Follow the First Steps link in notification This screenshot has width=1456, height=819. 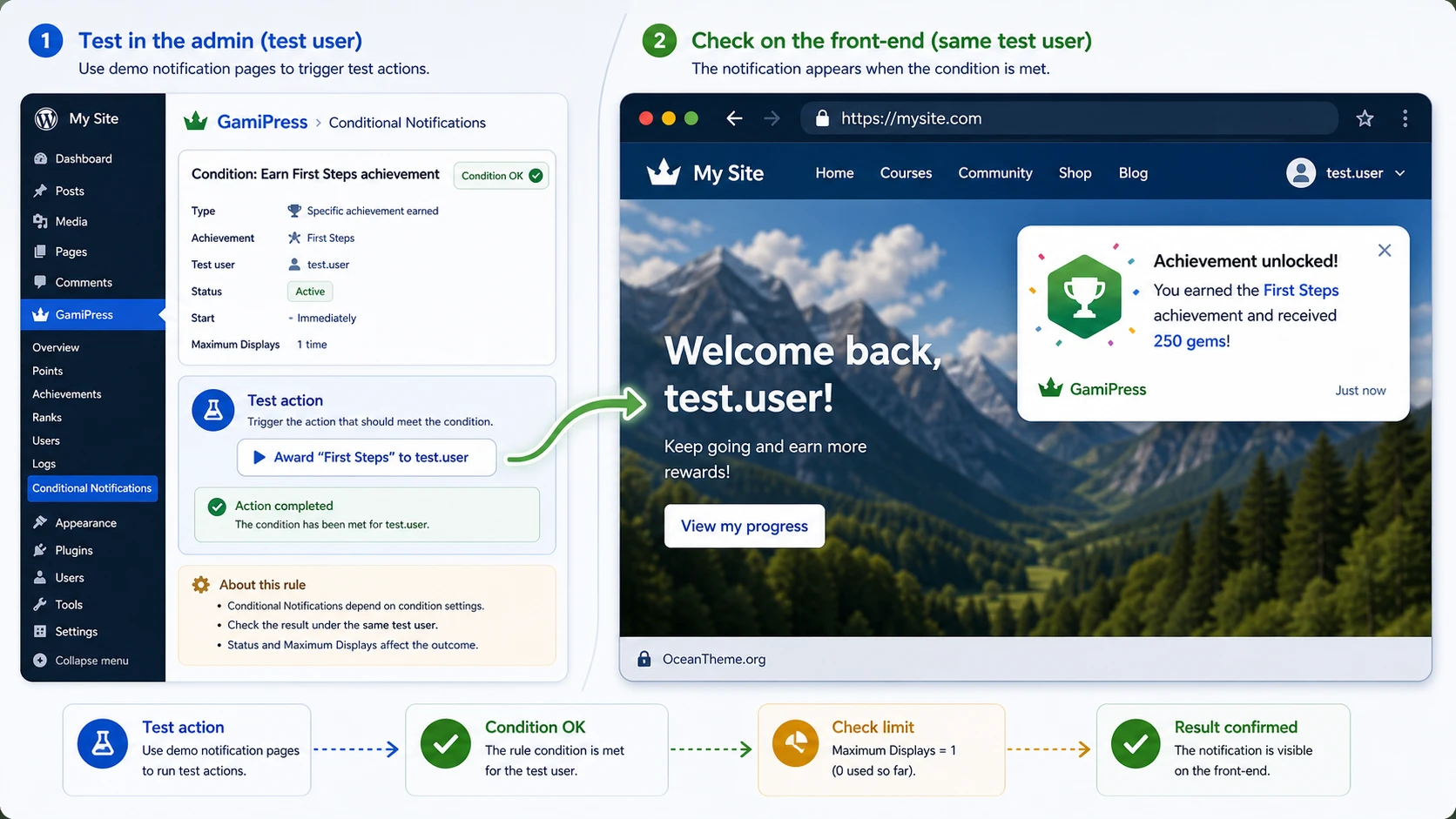[1301, 290]
